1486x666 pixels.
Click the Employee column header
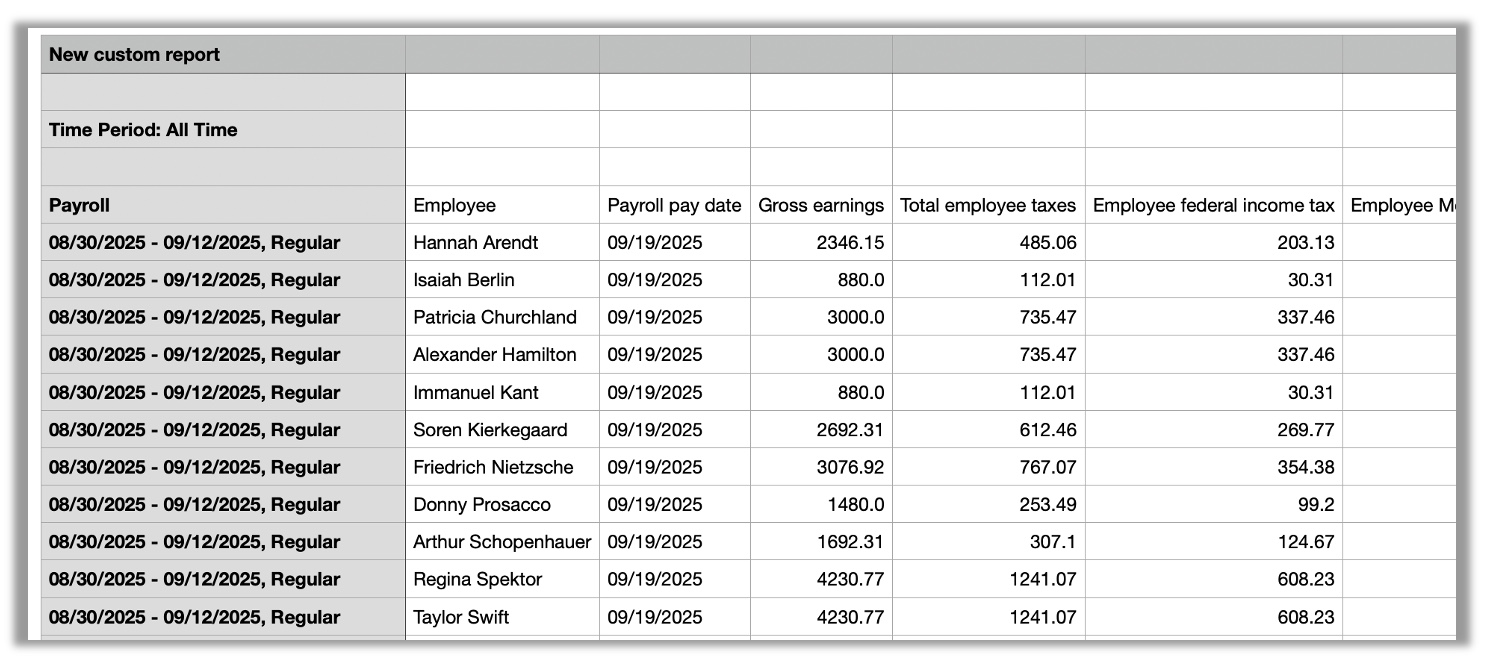point(455,205)
